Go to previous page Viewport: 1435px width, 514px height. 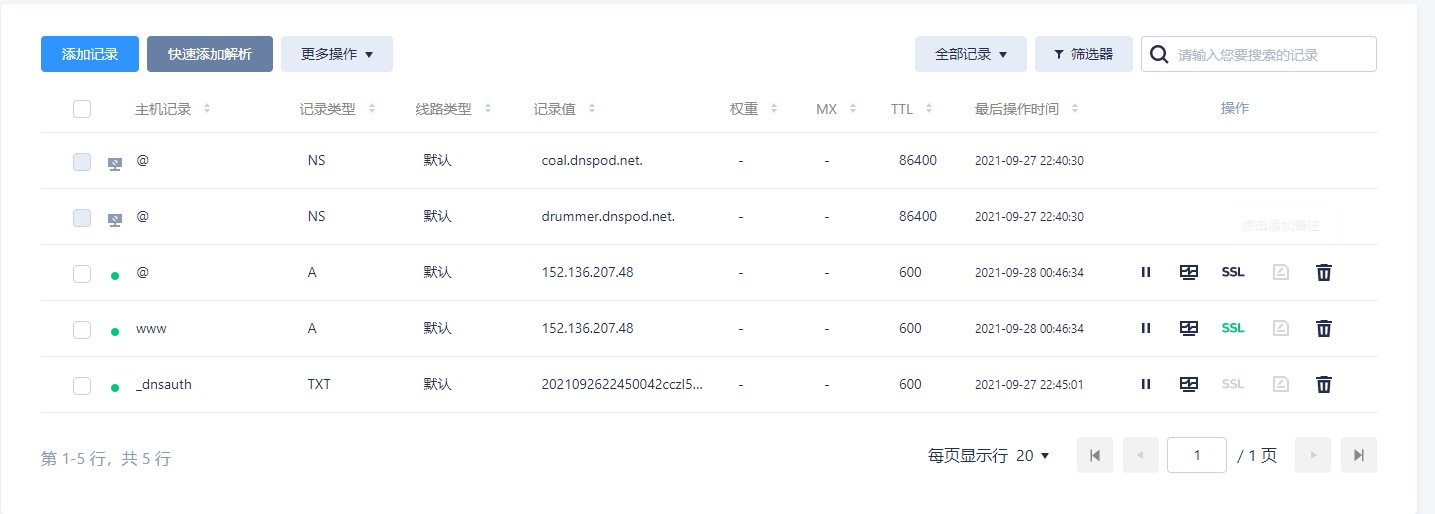click(1141, 455)
